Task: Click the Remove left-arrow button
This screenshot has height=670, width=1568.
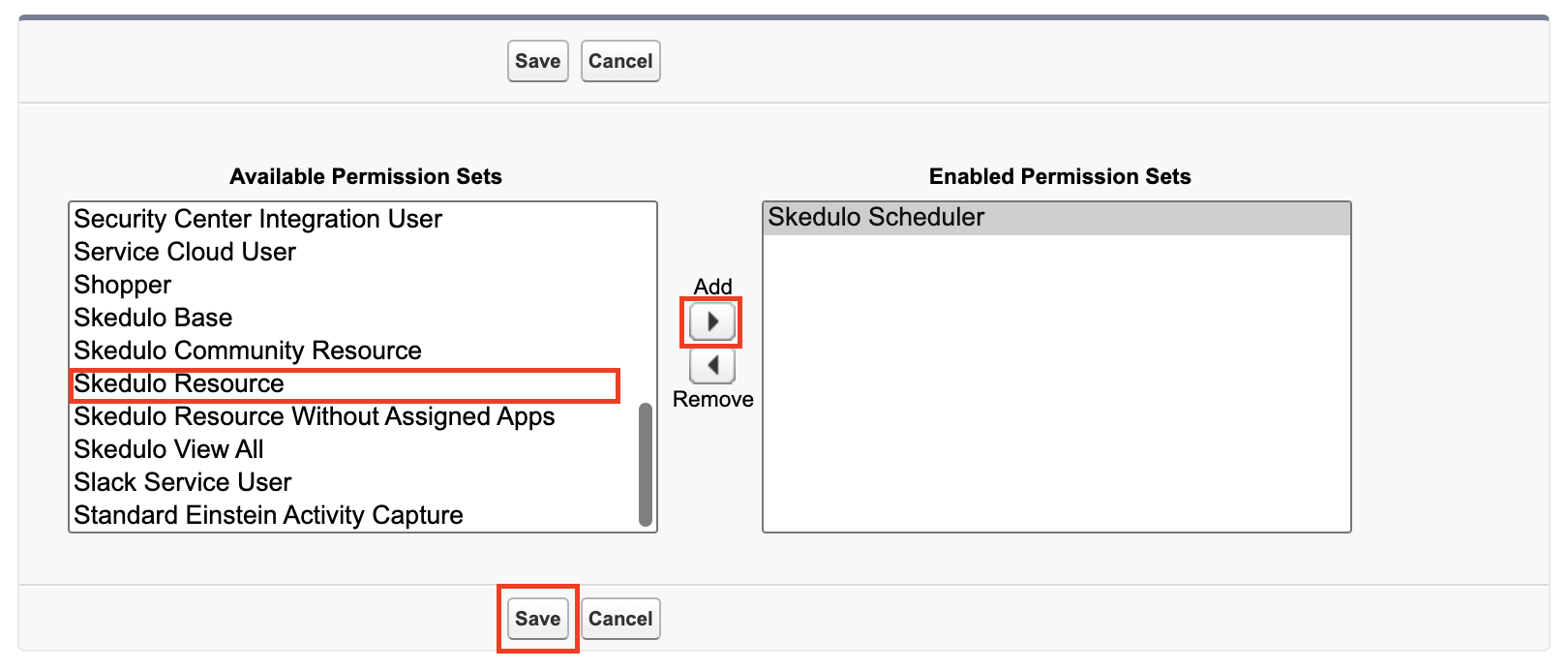Action: point(712,366)
